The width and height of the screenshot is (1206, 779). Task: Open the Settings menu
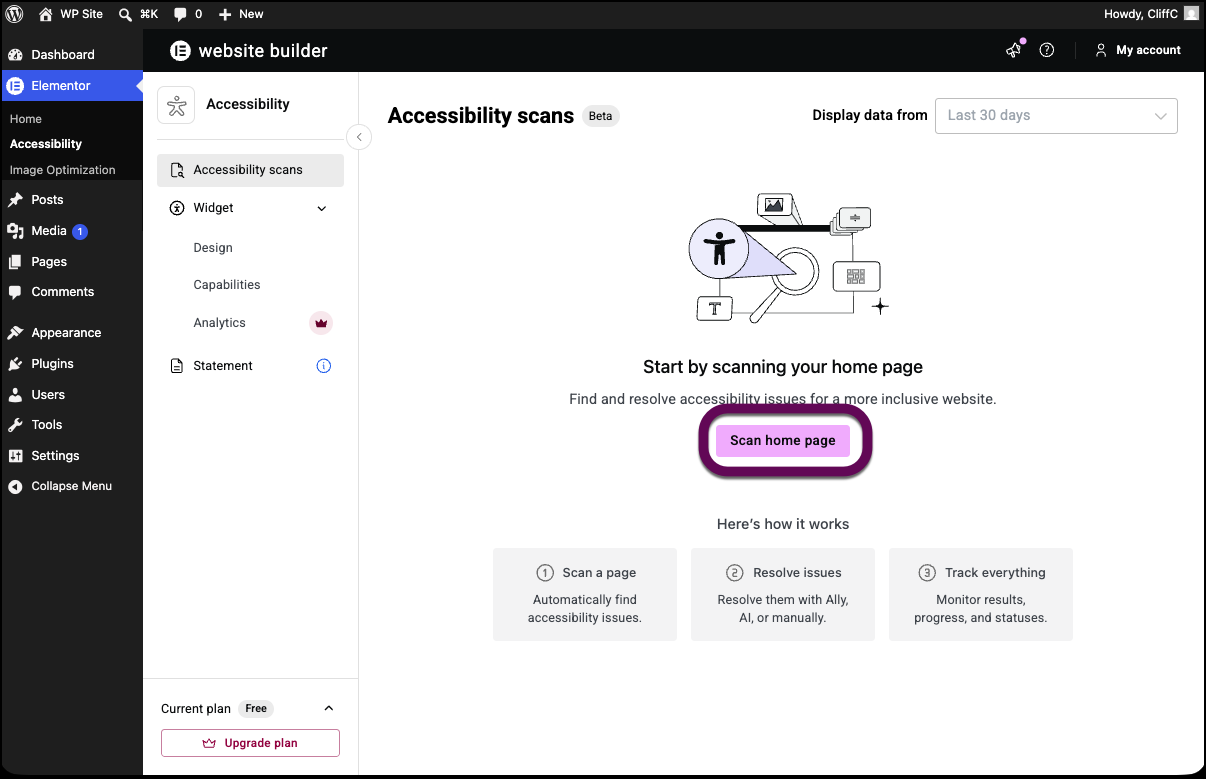71,455
